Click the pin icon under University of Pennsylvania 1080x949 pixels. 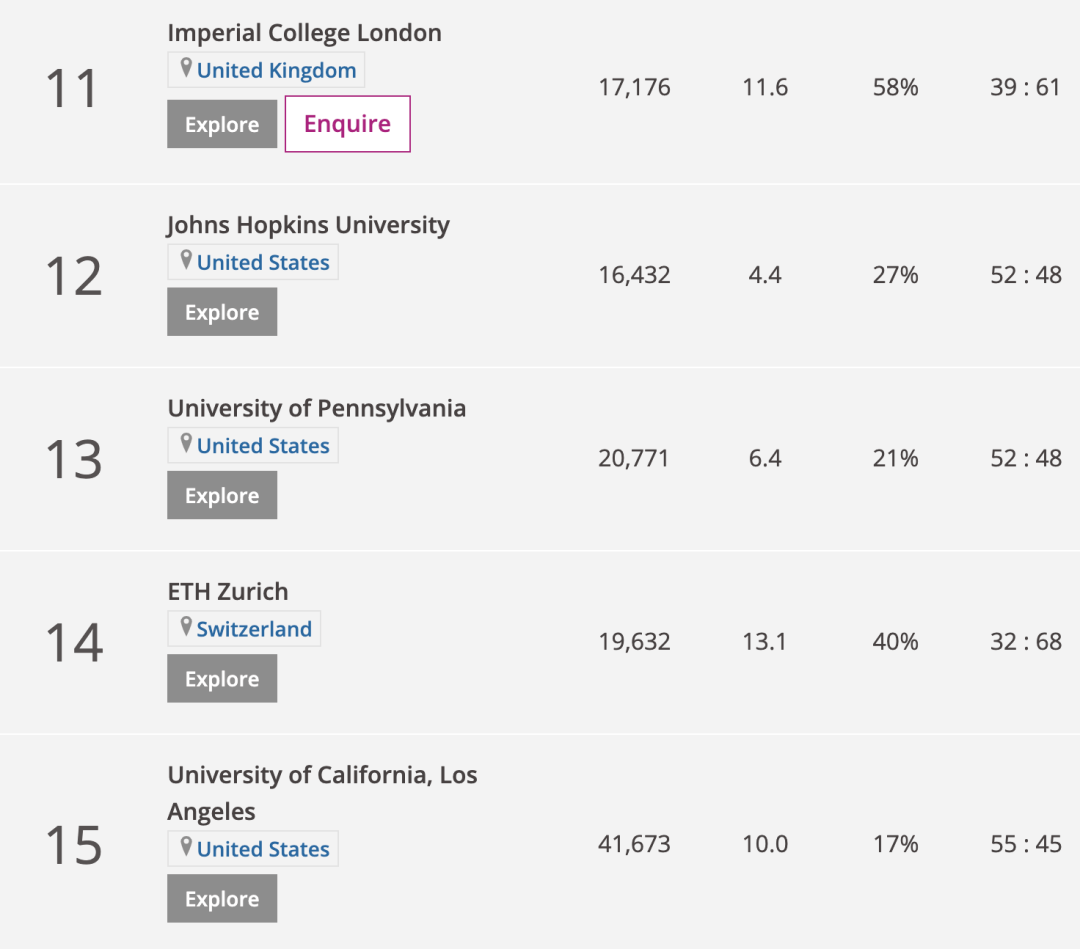tap(186, 444)
